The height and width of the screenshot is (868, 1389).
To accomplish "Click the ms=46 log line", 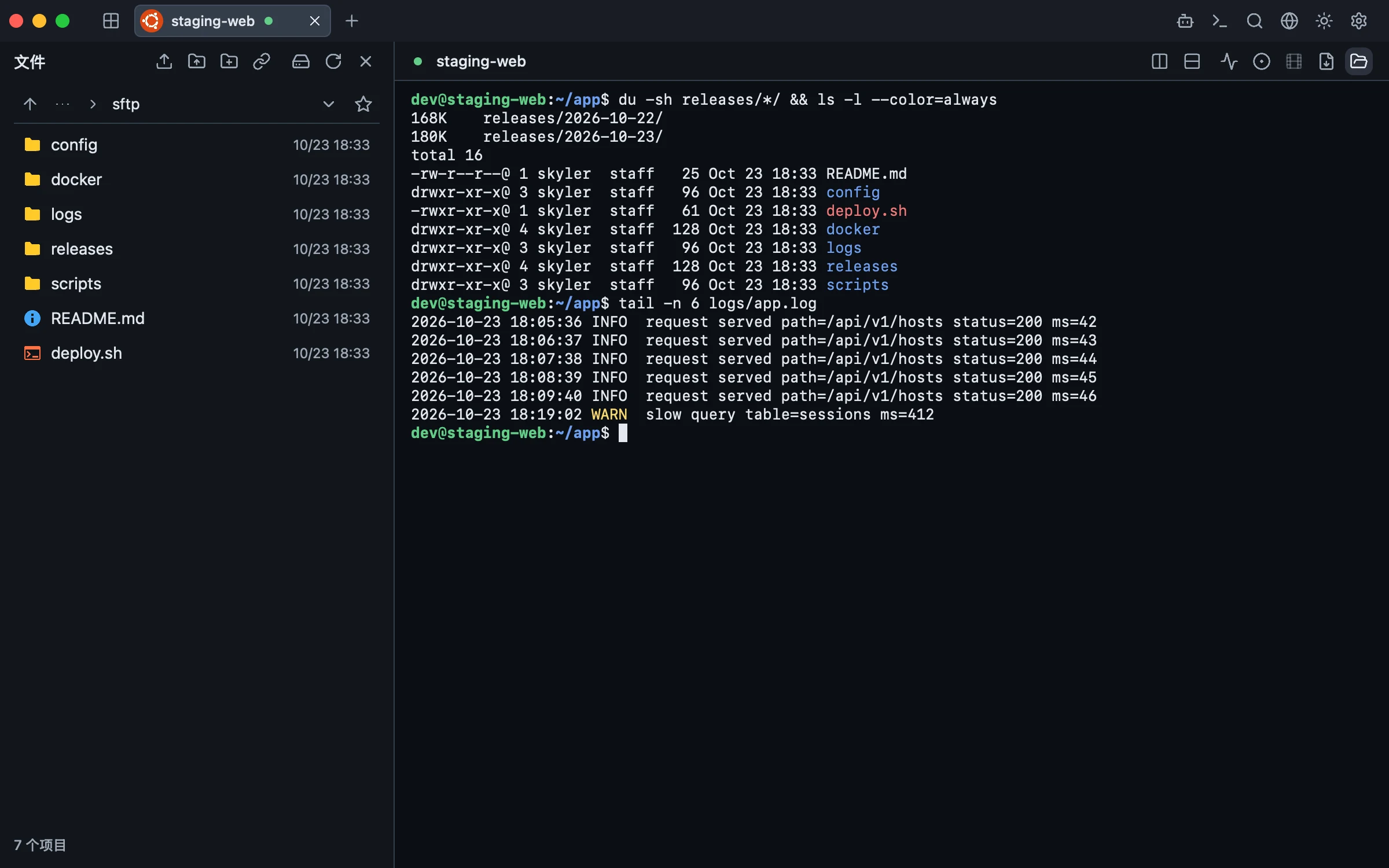I will click(x=754, y=396).
